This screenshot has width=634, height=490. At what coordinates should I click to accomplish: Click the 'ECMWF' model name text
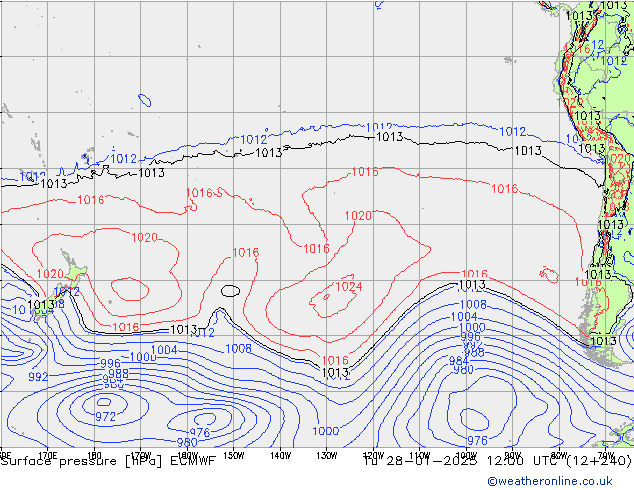click(x=192, y=461)
